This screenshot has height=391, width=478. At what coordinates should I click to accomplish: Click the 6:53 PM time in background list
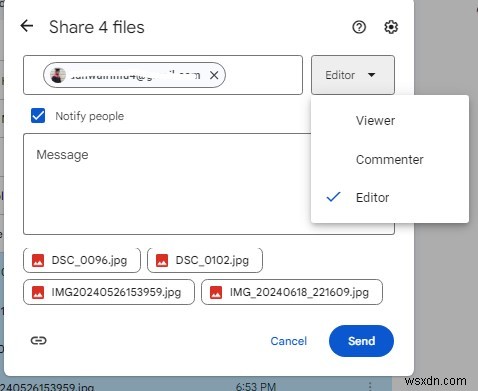tap(256, 387)
